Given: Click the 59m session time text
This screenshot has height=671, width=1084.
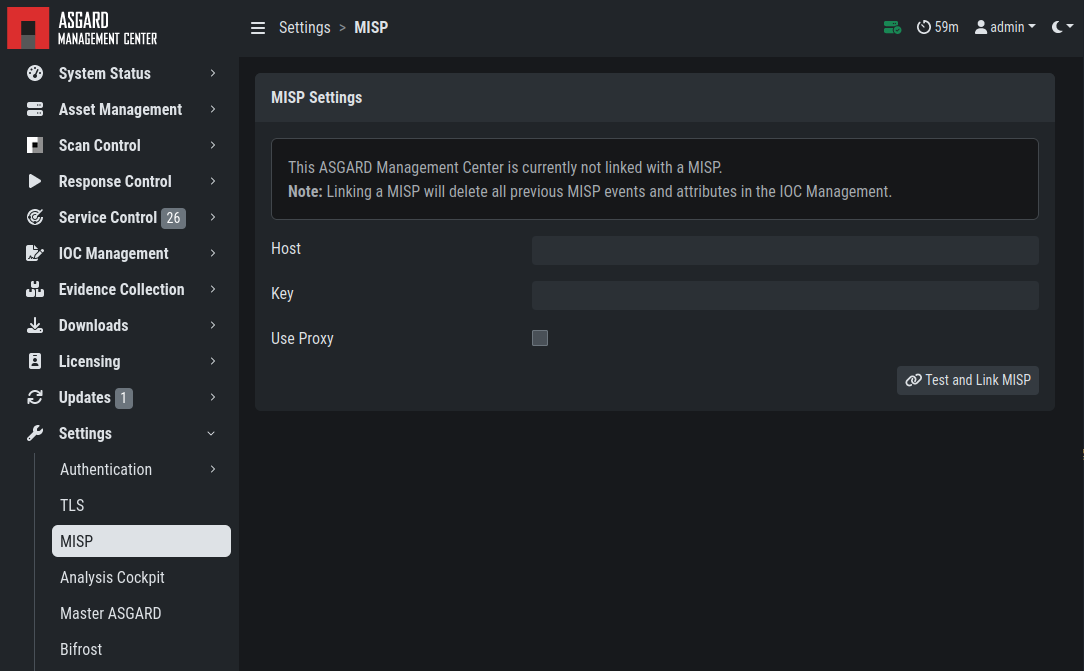Looking at the screenshot, I should pyautogui.click(x=946, y=27).
